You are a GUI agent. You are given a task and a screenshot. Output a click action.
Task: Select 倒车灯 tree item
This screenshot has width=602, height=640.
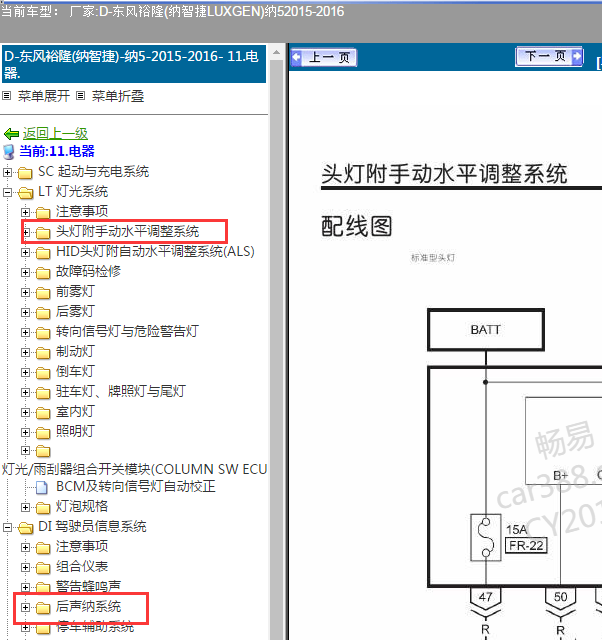pos(76,371)
